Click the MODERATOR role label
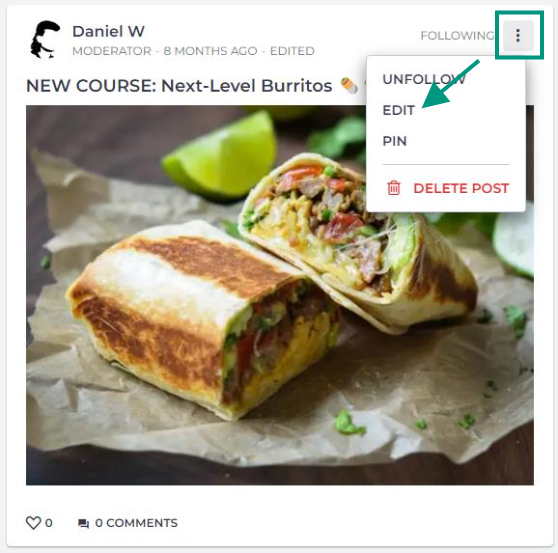558x553 pixels. coord(112,51)
